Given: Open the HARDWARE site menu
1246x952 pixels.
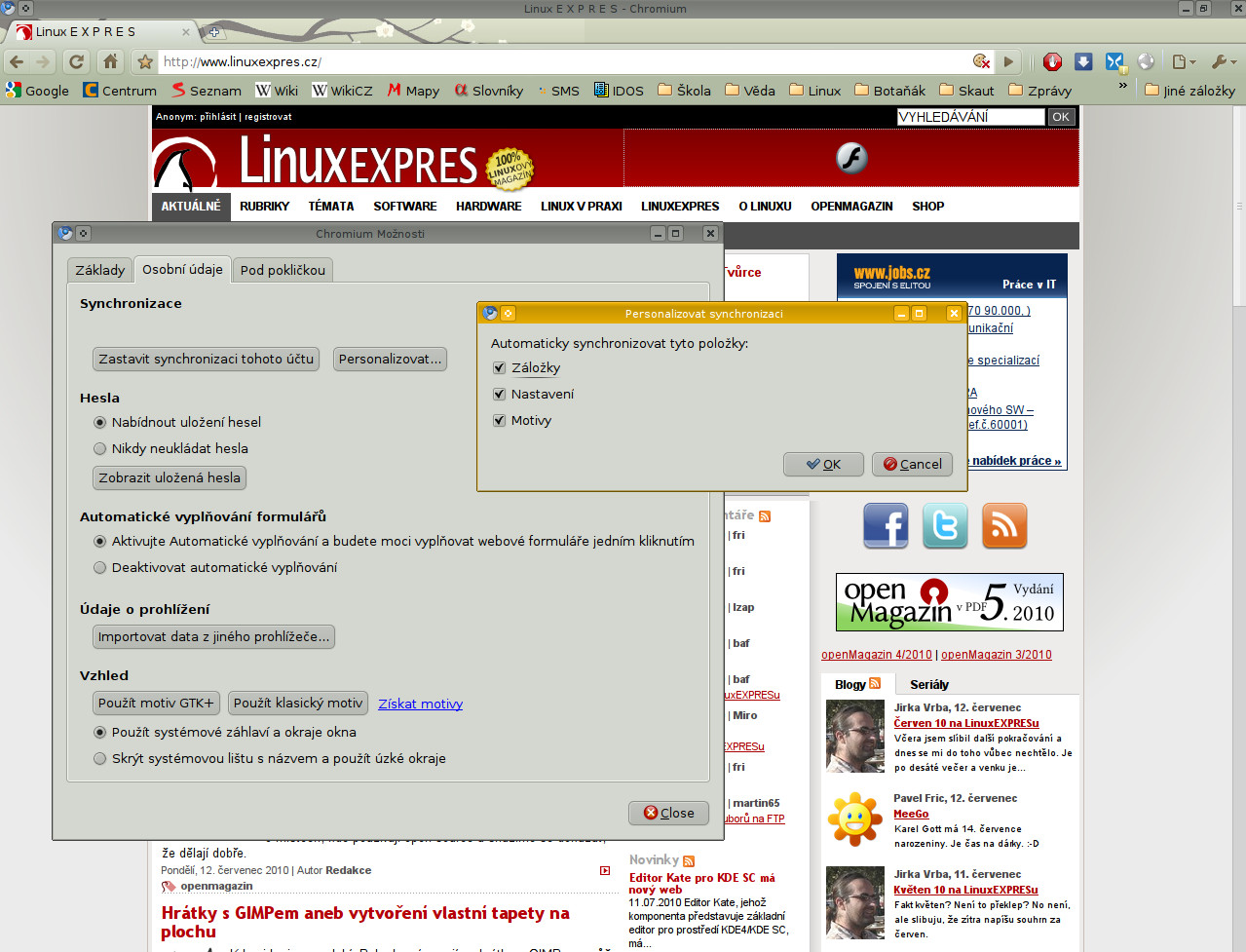Looking at the screenshot, I should (x=489, y=207).
